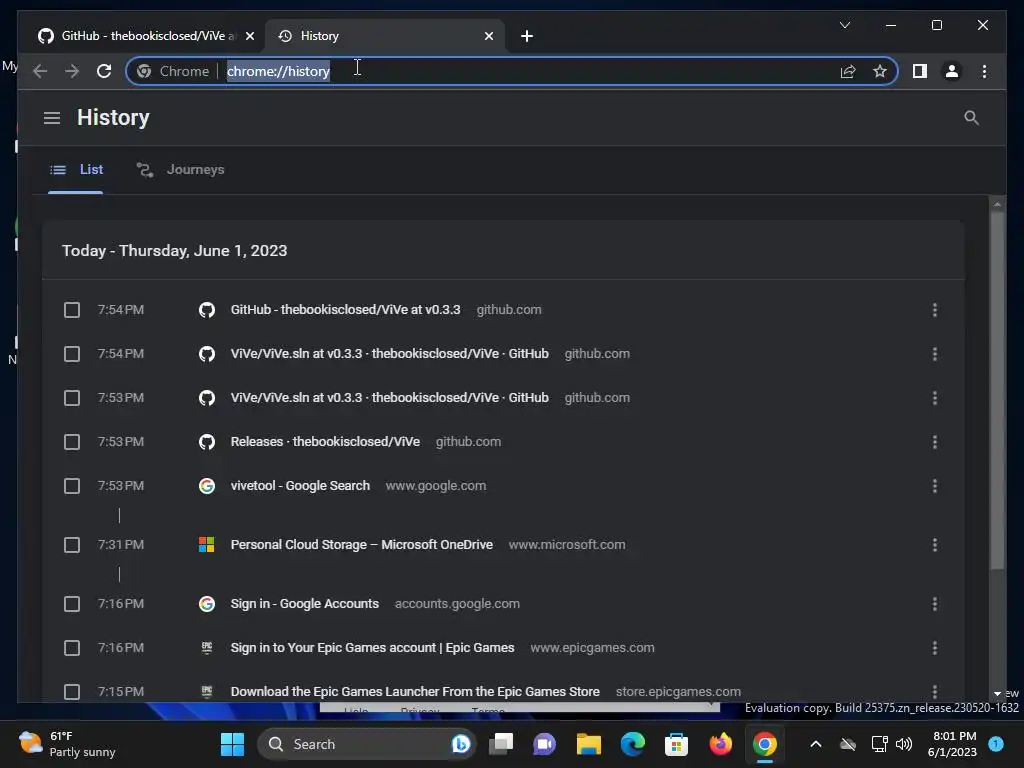Screen dimensions: 1024x768
Task: Open Download the Epic Games Launcher link
Action: (415, 692)
